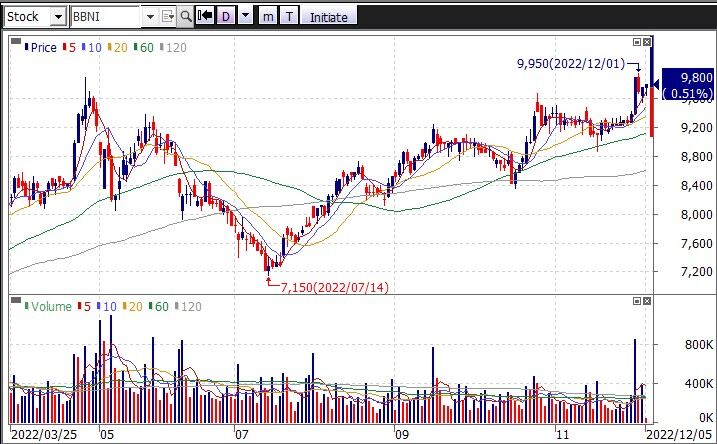Screen dimensions: 717x444
Task: Switch to the minute 'm' chart period
Action: [x=267, y=16]
